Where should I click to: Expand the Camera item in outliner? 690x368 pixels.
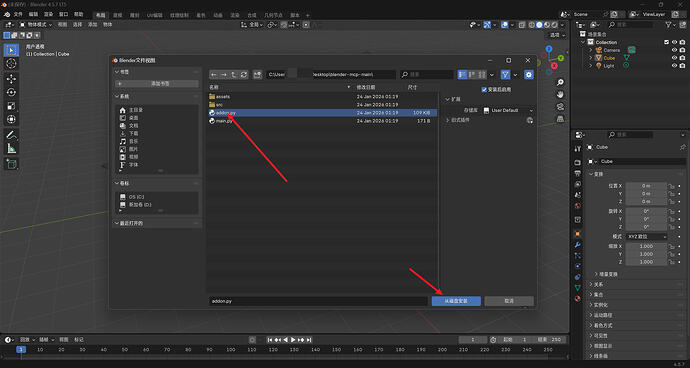click(x=591, y=50)
